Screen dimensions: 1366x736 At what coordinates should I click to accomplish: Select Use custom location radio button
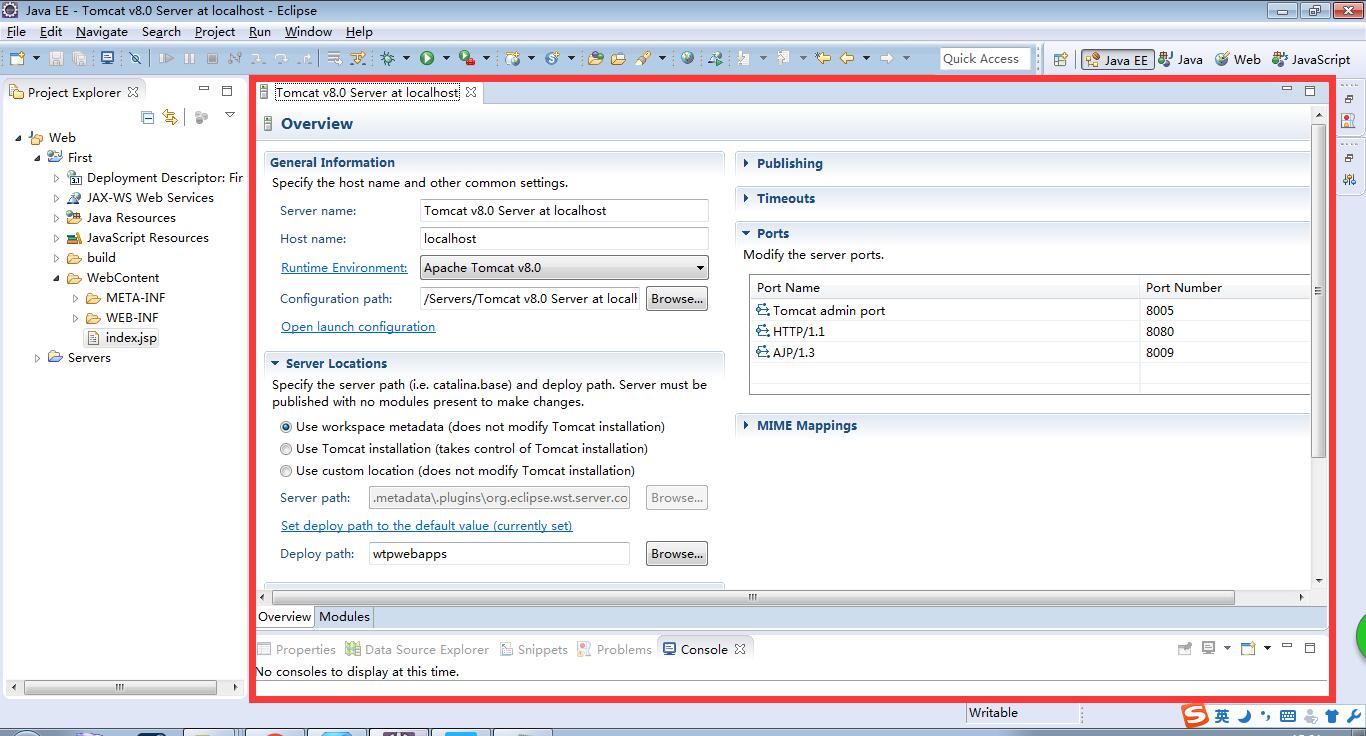click(286, 471)
